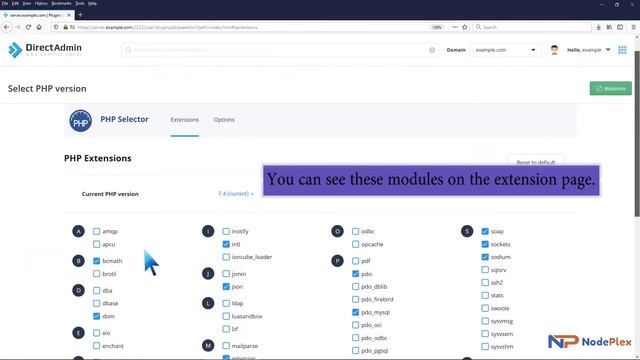Click the page vertical scrollbar thumb
Screen dimensions: 640x360
[637, 134]
